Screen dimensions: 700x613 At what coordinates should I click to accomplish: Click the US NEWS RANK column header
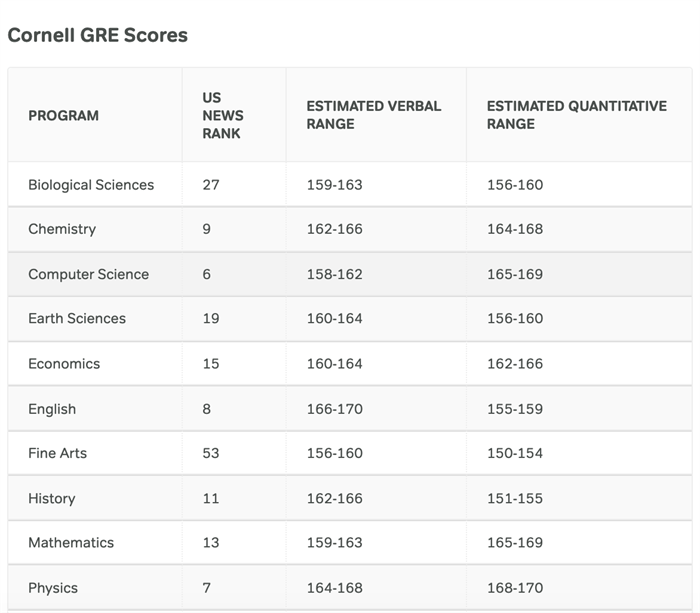click(x=221, y=115)
